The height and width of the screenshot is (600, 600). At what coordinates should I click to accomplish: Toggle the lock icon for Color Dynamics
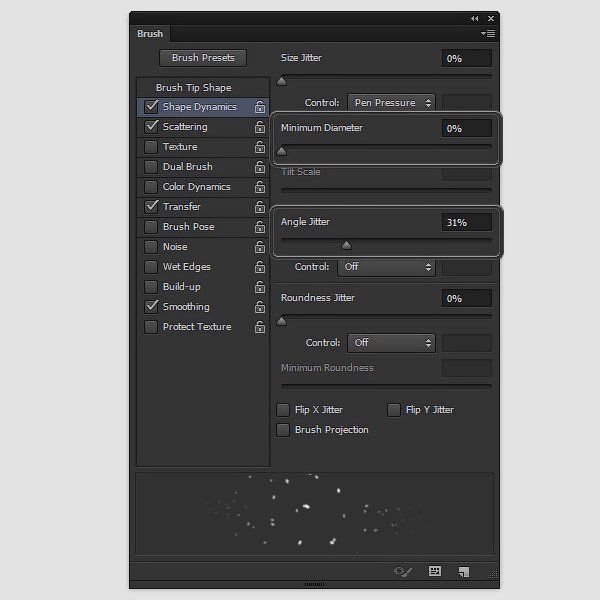point(260,187)
